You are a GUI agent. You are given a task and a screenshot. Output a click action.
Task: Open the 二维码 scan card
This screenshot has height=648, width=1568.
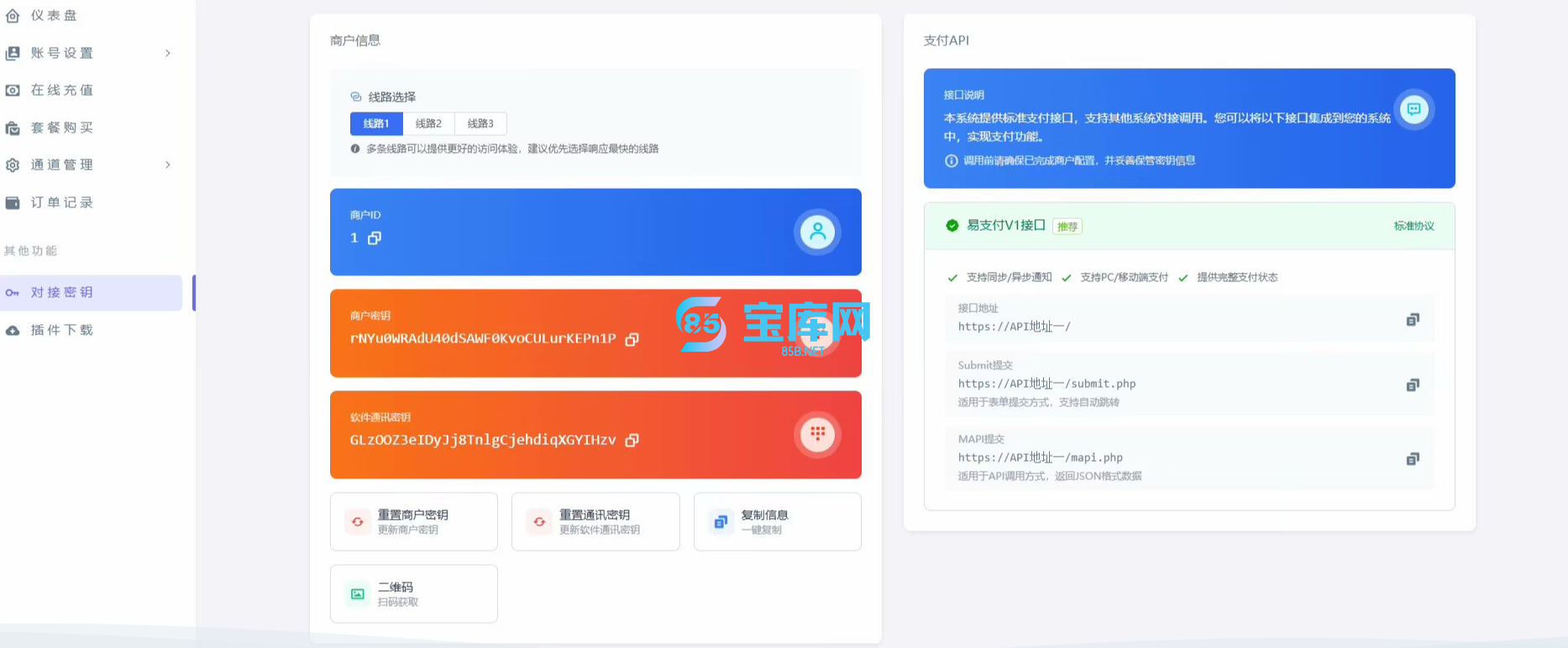coord(414,593)
